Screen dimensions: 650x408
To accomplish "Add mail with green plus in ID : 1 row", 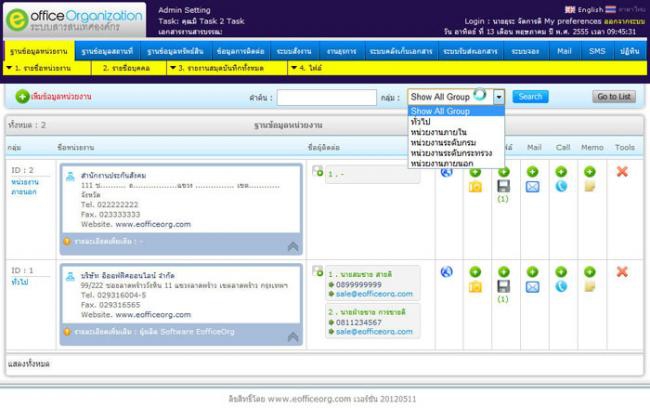I will [533, 272].
